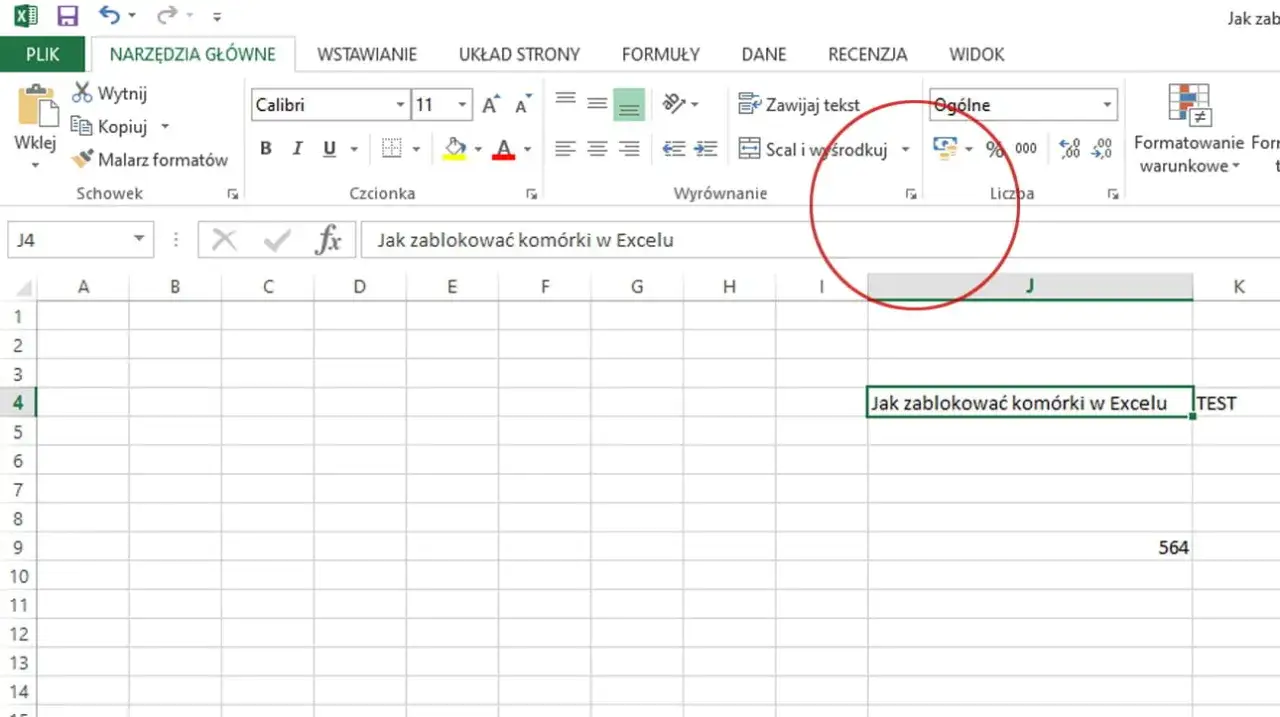Image resolution: width=1280 pixels, height=717 pixels.
Task: Open the Calibri font dropdown
Action: (399, 104)
